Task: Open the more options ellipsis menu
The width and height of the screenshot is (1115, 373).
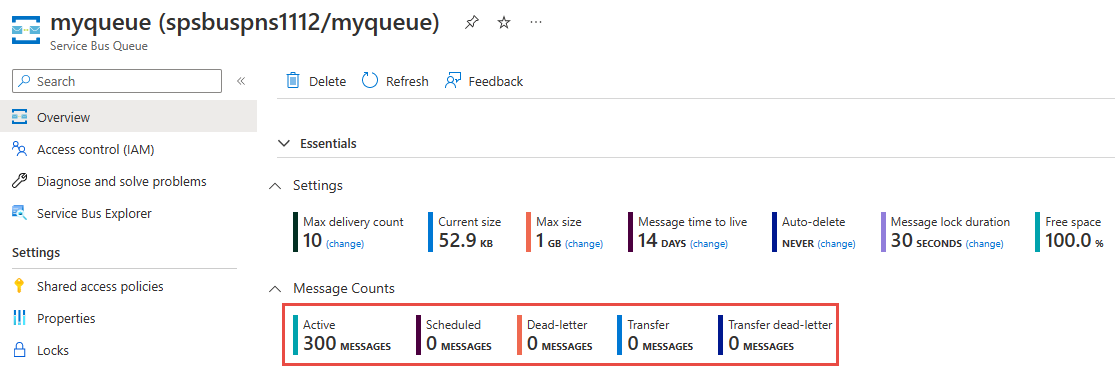Action: pyautogui.click(x=536, y=22)
